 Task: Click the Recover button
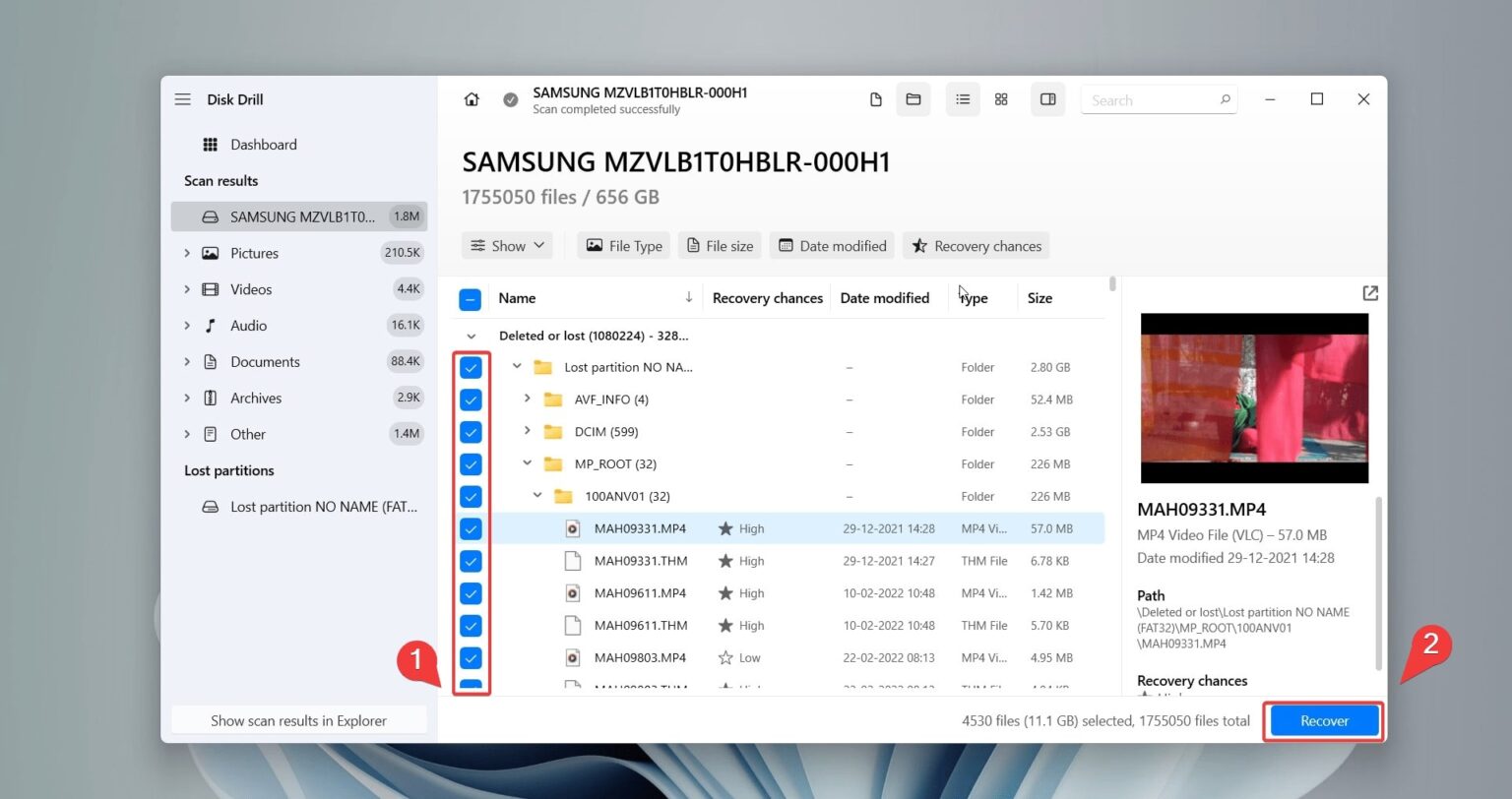1323,719
